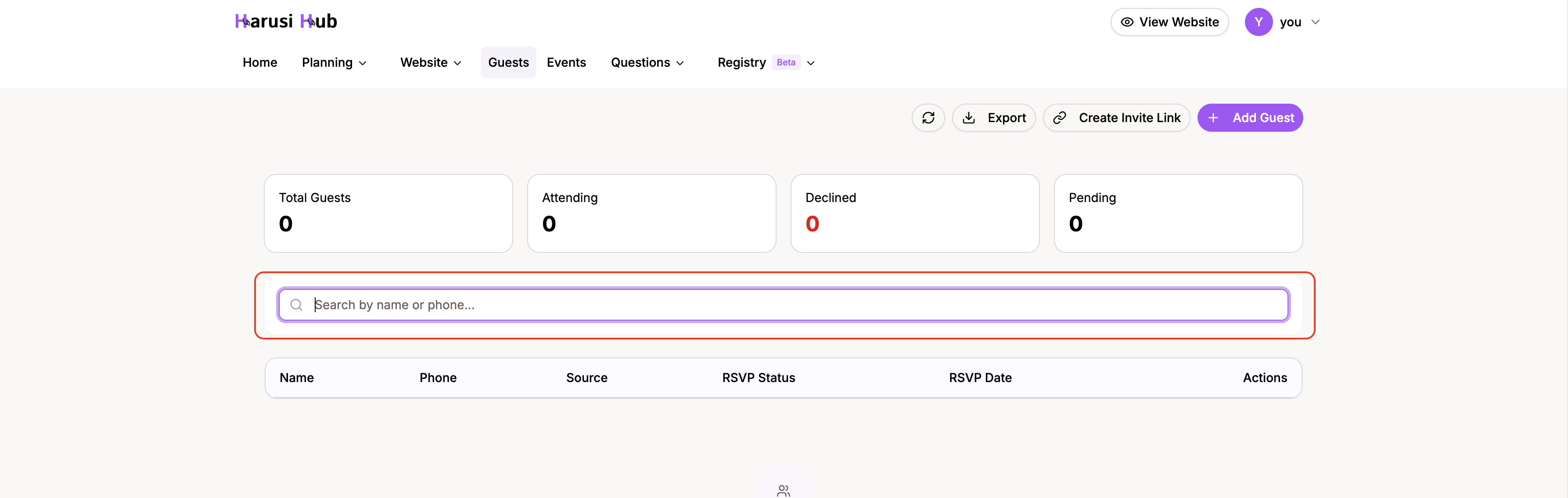Click the Export button
This screenshot has width=1568, height=498.
pos(994,118)
